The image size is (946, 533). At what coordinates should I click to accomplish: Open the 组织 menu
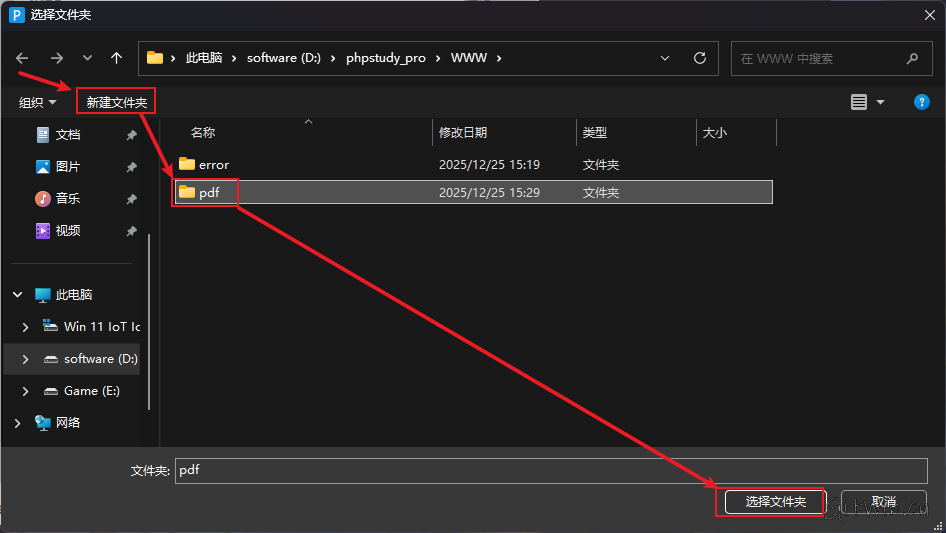(37, 103)
